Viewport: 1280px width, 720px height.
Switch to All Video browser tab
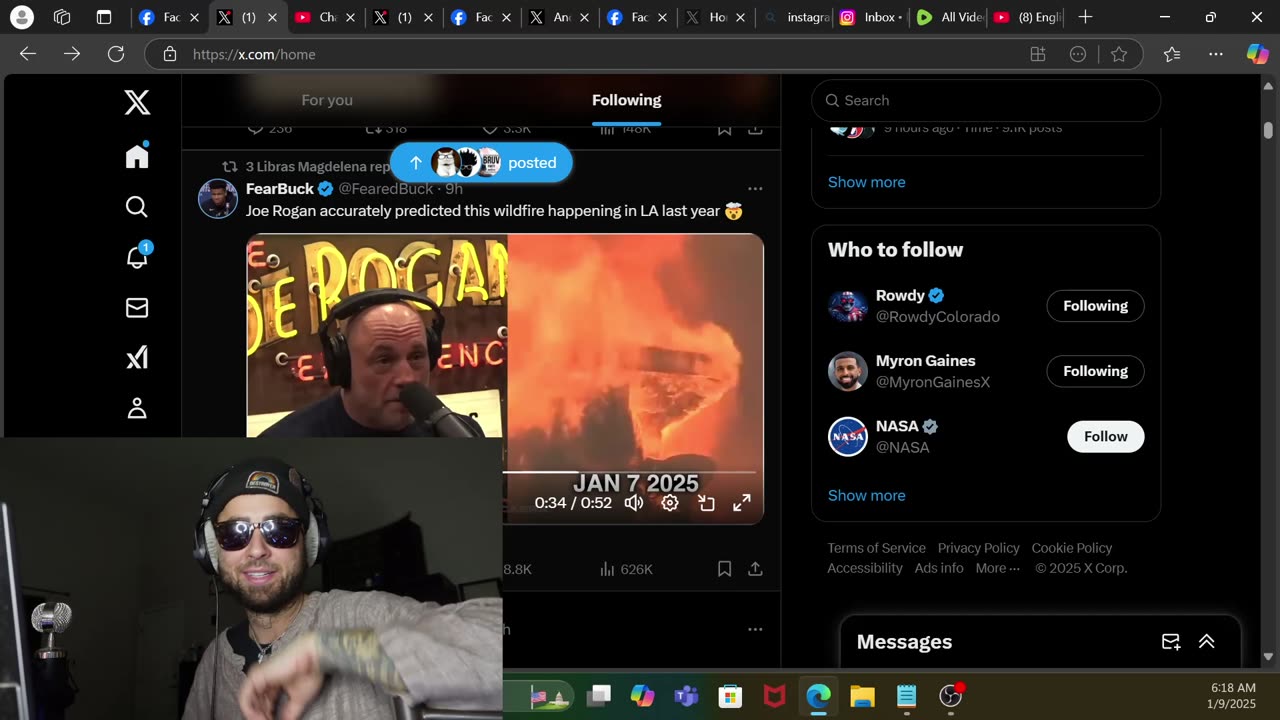point(949,17)
